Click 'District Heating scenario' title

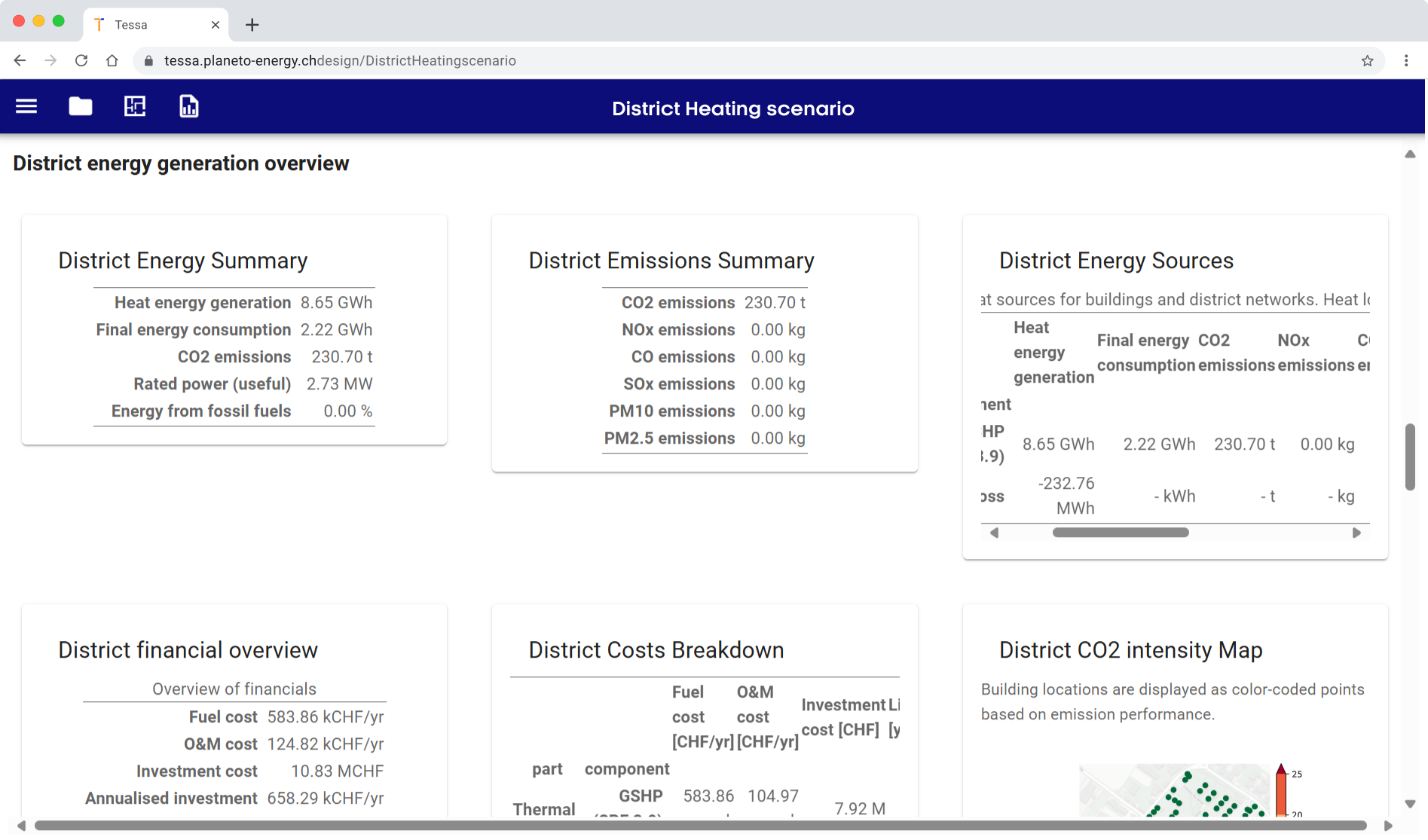coord(732,108)
